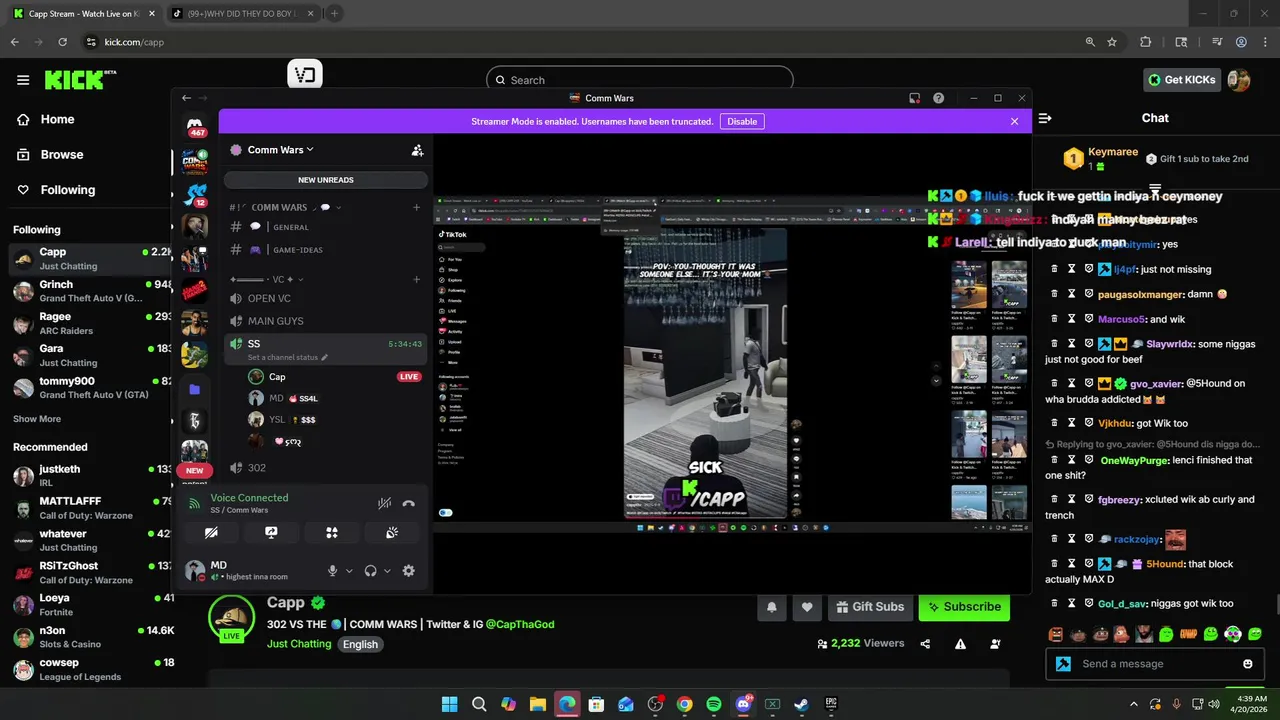The height and width of the screenshot is (720, 1280).
Task: Focus Kick search field
Action: pyautogui.click(x=640, y=80)
